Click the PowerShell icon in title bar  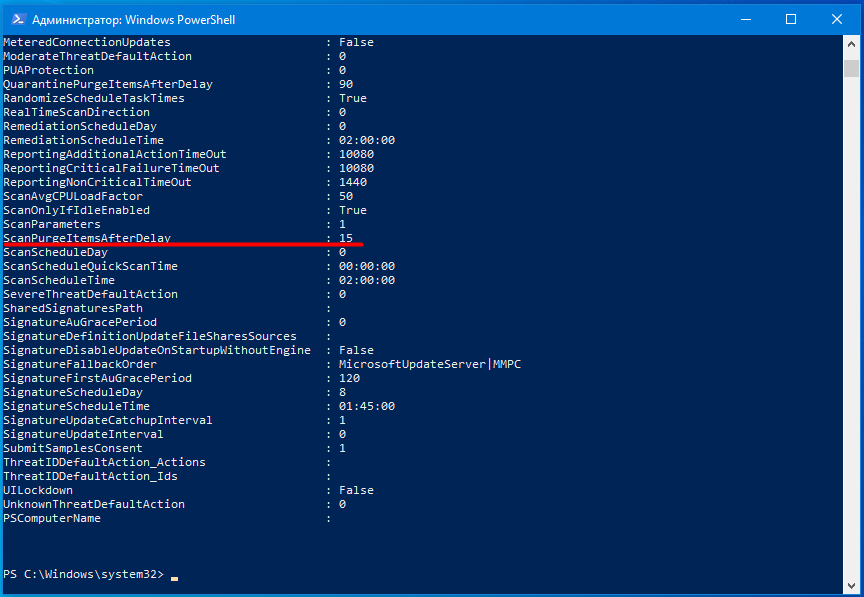[16, 19]
